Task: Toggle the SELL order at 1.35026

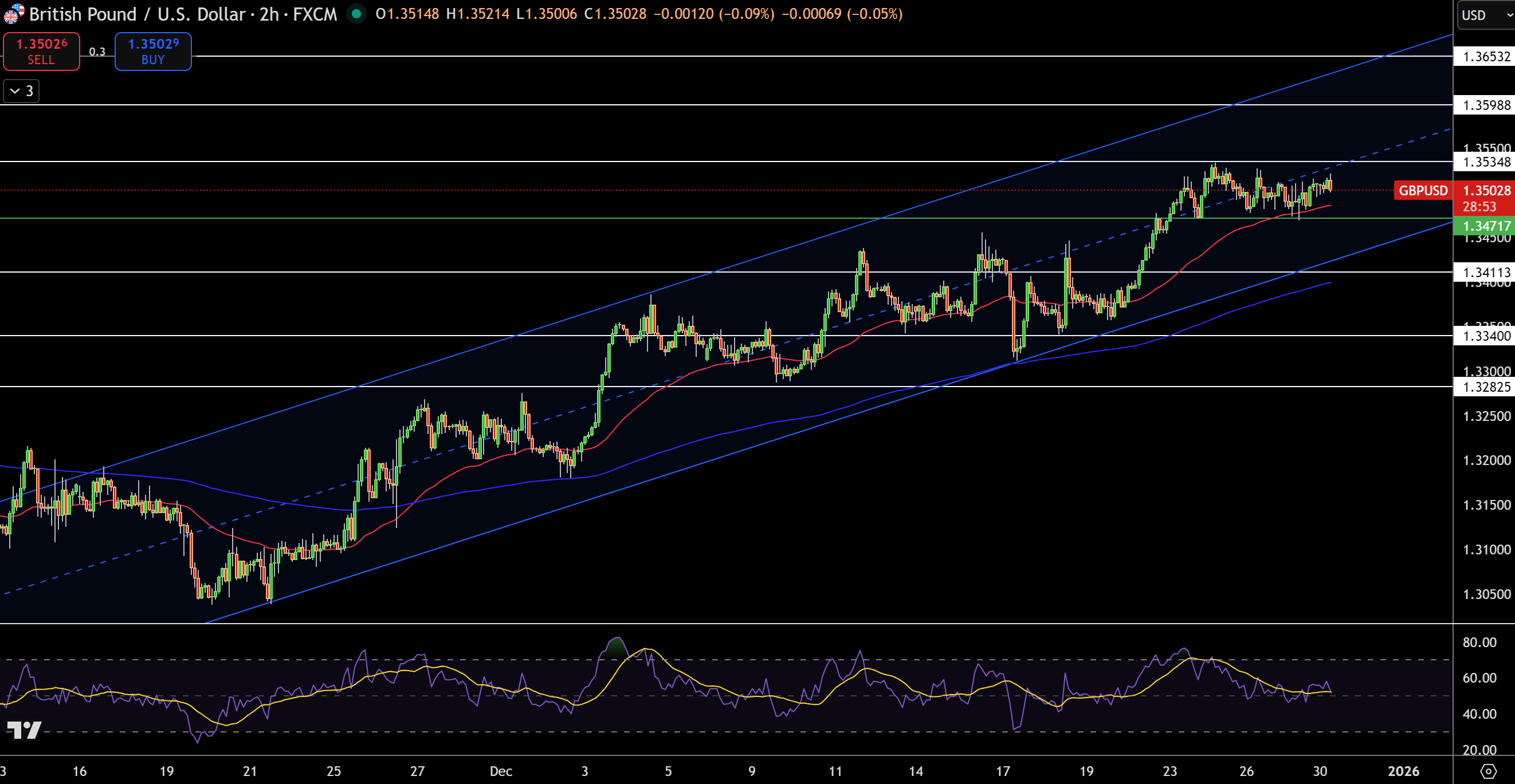Action: (41, 51)
